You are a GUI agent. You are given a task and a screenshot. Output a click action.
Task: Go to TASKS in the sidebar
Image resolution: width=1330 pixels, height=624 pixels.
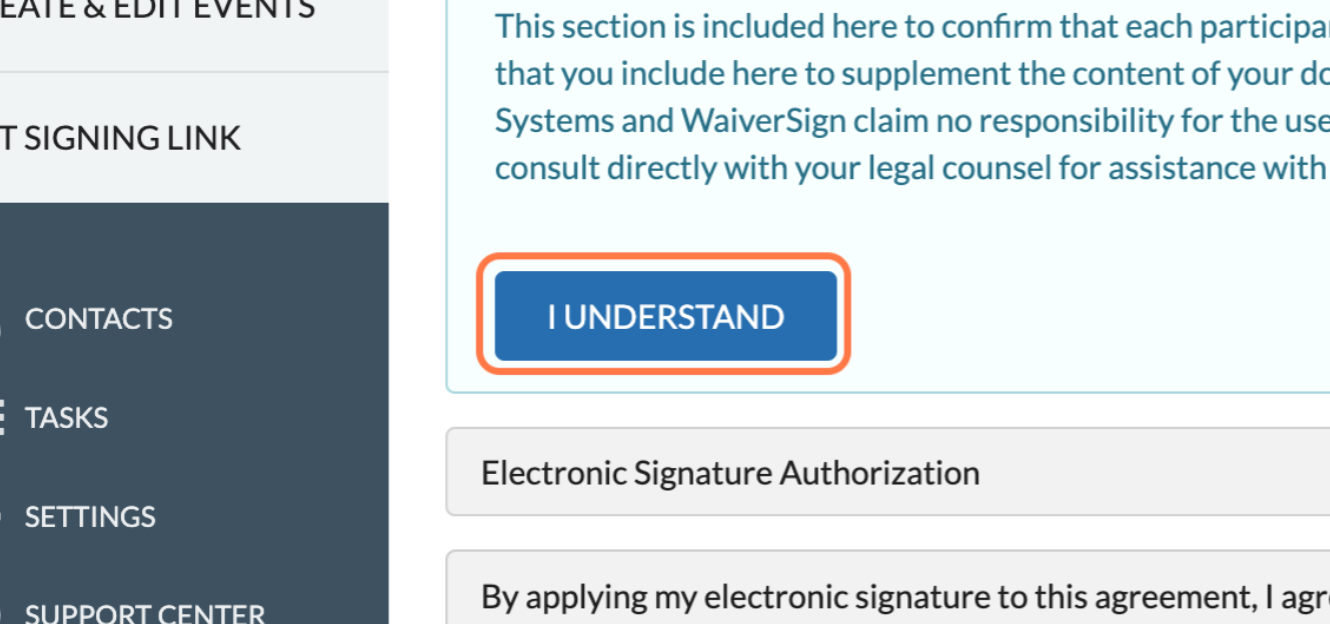click(x=66, y=418)
